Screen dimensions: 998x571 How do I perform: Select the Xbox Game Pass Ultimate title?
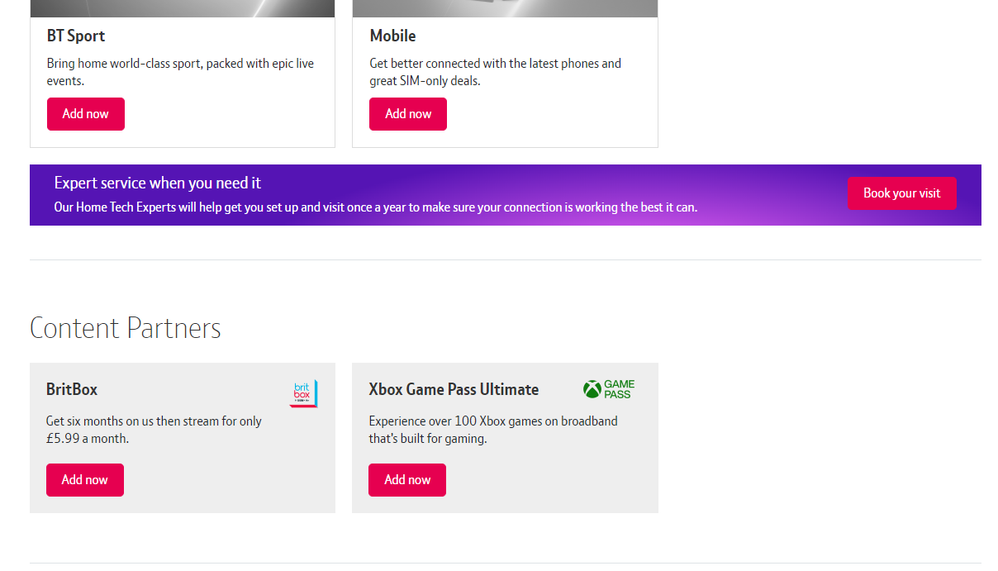[x=454, y=389]
